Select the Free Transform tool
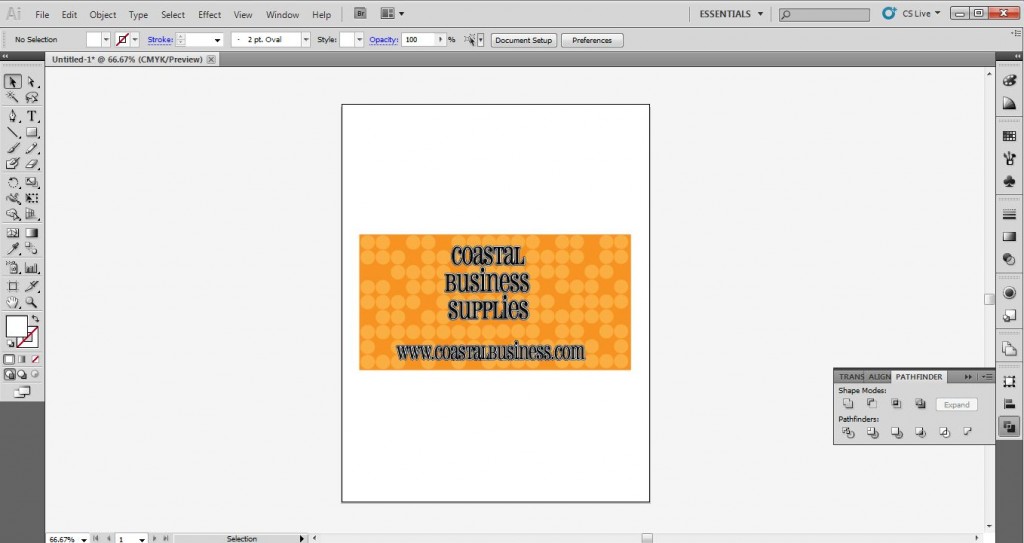The width and height of the screenshot is (1024, 543). 31,198
